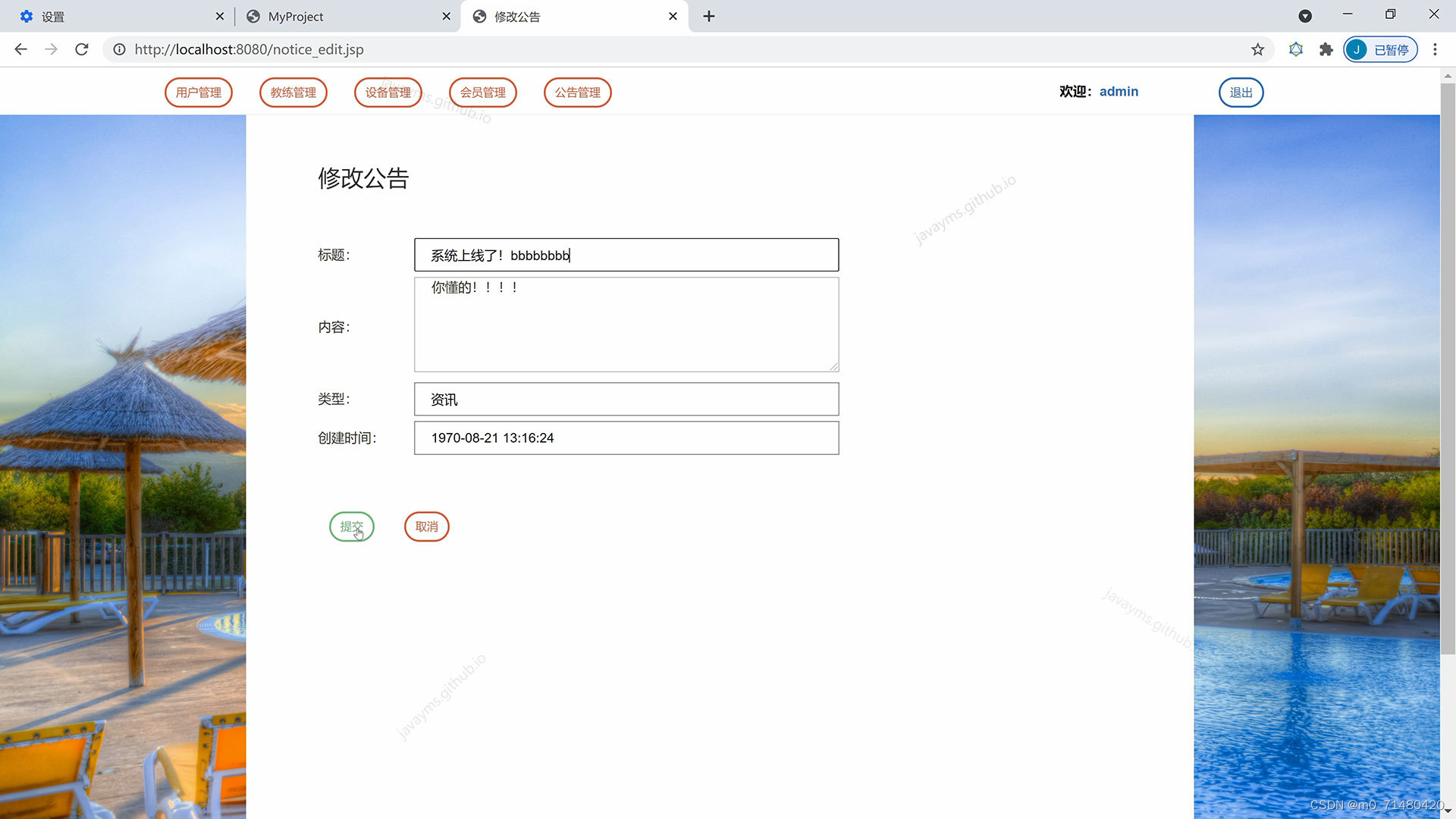Reload the notice_edit.jsp page
1456x819 pixels.
coord(82,49)
